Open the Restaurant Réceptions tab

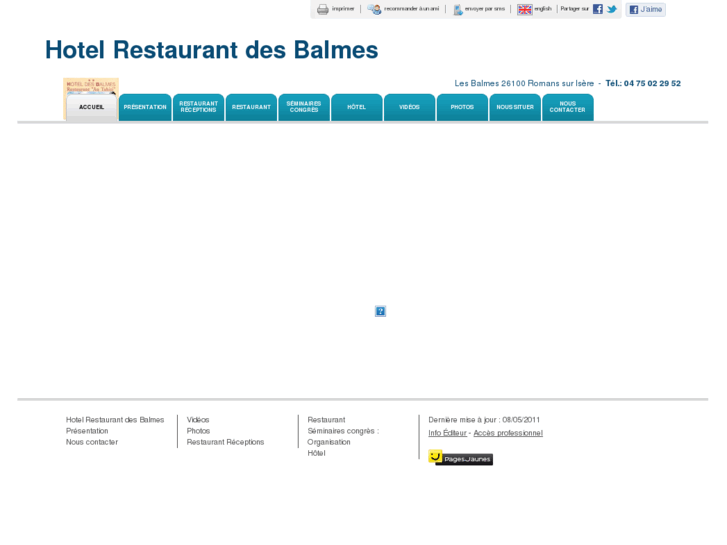coord(198,107)
